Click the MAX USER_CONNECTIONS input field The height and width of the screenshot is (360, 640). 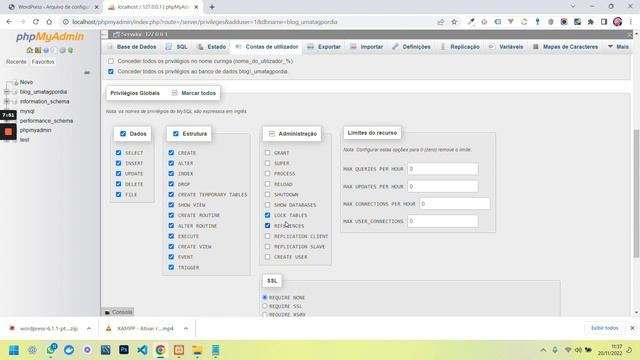click(442, 221)
